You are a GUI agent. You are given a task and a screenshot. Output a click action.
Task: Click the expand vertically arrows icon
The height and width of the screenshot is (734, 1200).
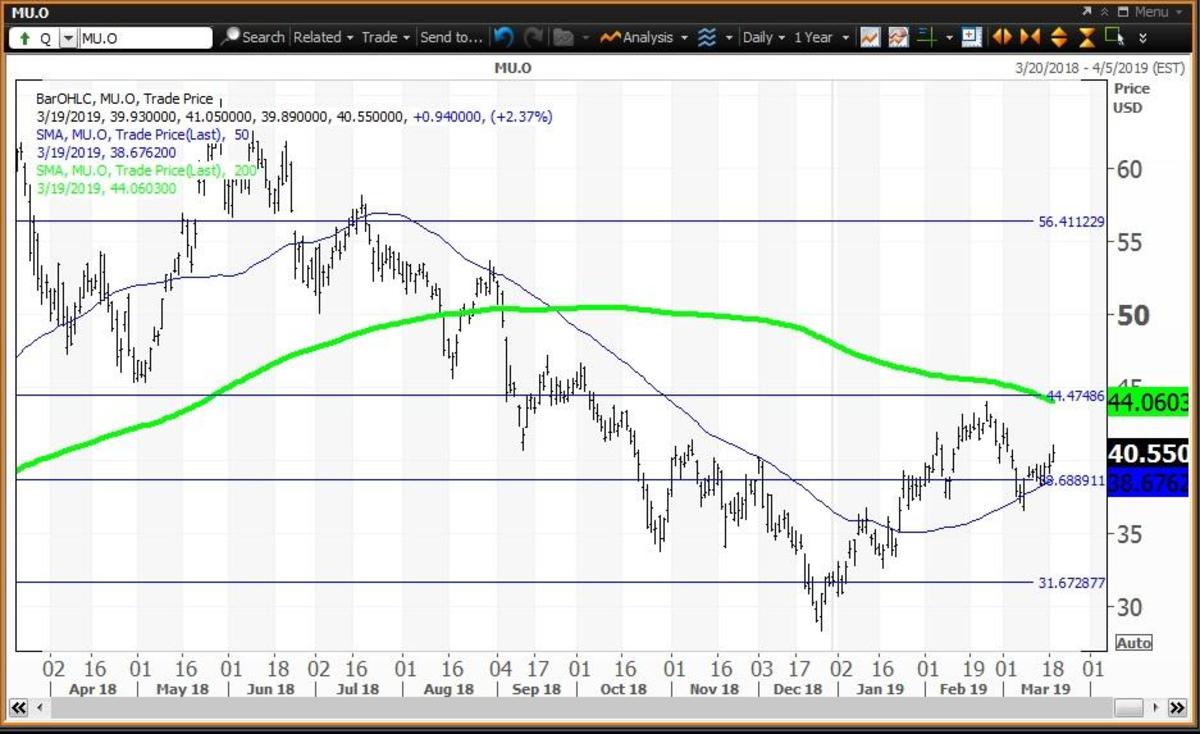tap(1059, 37)
